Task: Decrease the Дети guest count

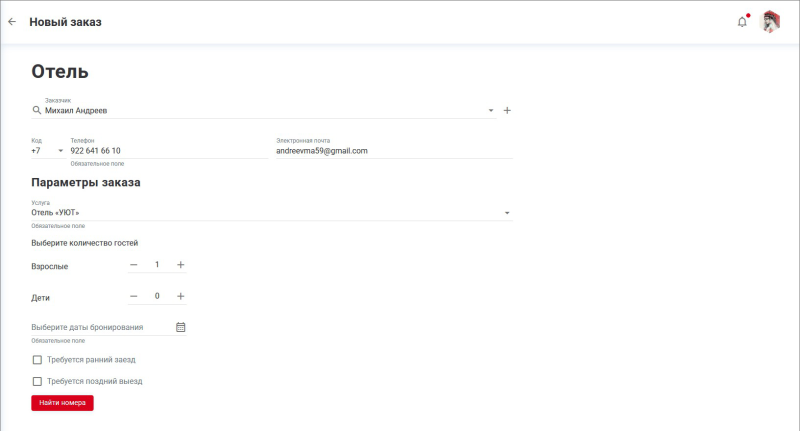Action: pyautogui.click(x=134, y=296)
